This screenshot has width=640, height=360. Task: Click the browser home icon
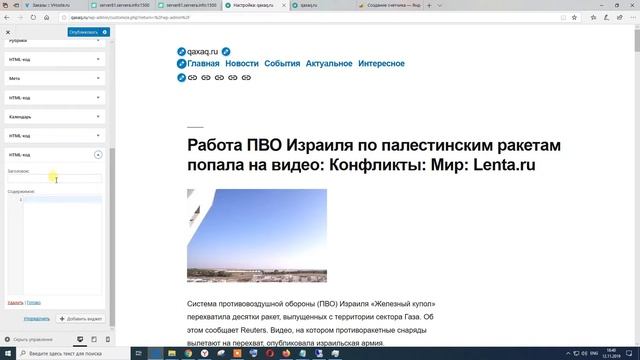tap(47, 18)
